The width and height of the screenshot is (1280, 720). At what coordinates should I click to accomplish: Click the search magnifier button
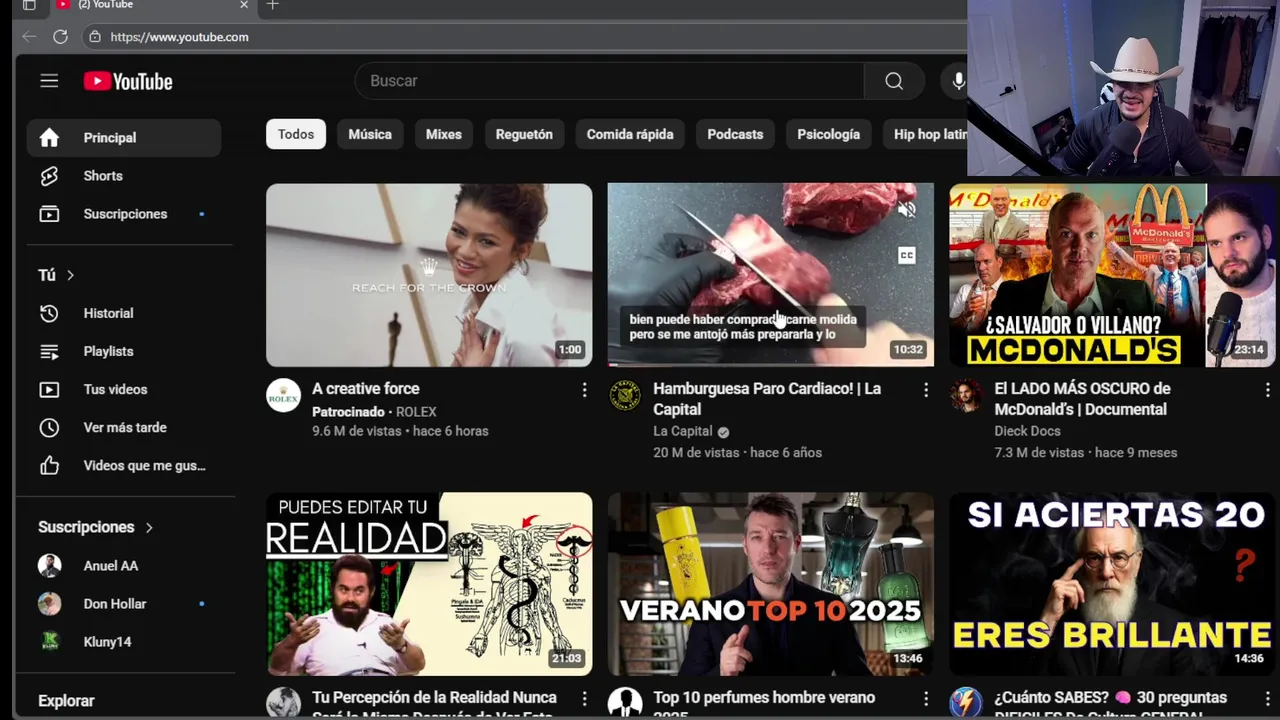point(894,81)
